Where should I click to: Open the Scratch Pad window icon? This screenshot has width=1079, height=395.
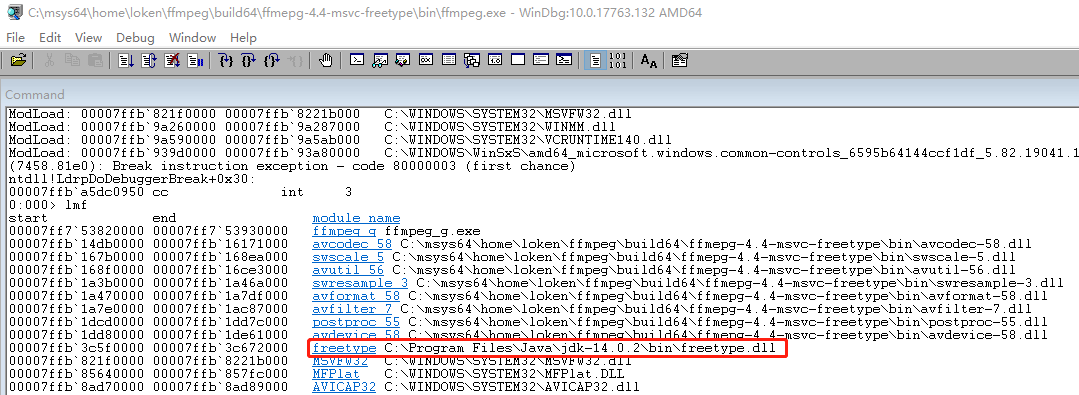click(x=518, y=60)
